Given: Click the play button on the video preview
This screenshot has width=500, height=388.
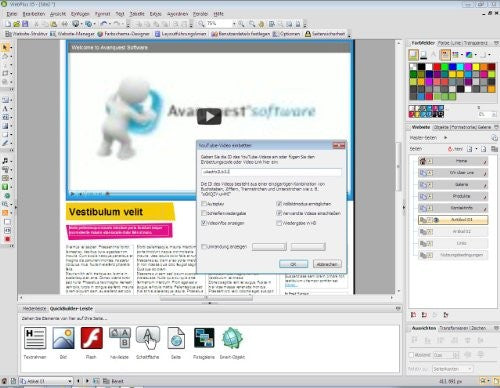Looking at the screenshot, I should pos(209,117).
